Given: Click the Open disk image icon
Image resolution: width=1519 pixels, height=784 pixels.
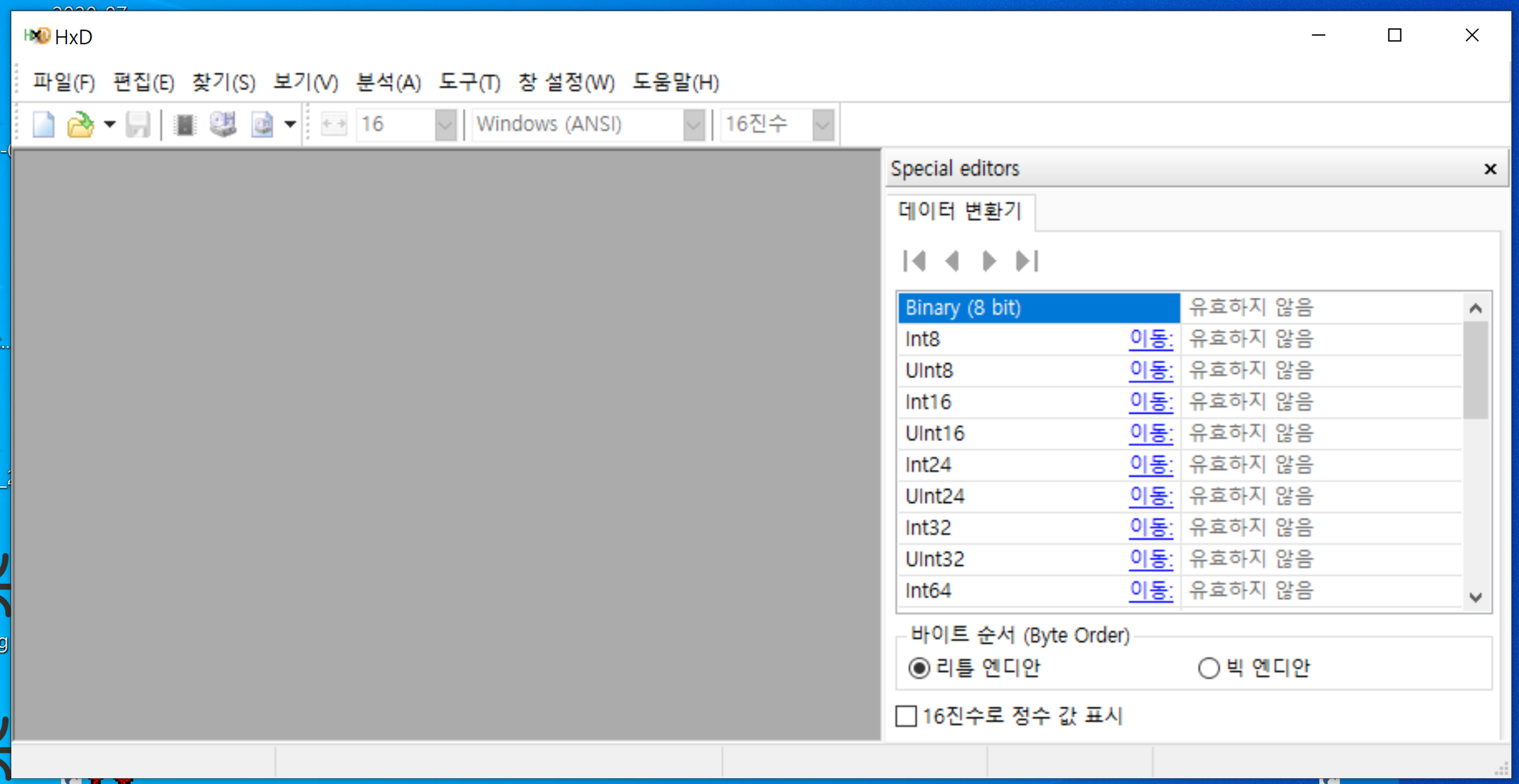Looking at the screenshot, I should pyautogui.click(x=262, y=124).
